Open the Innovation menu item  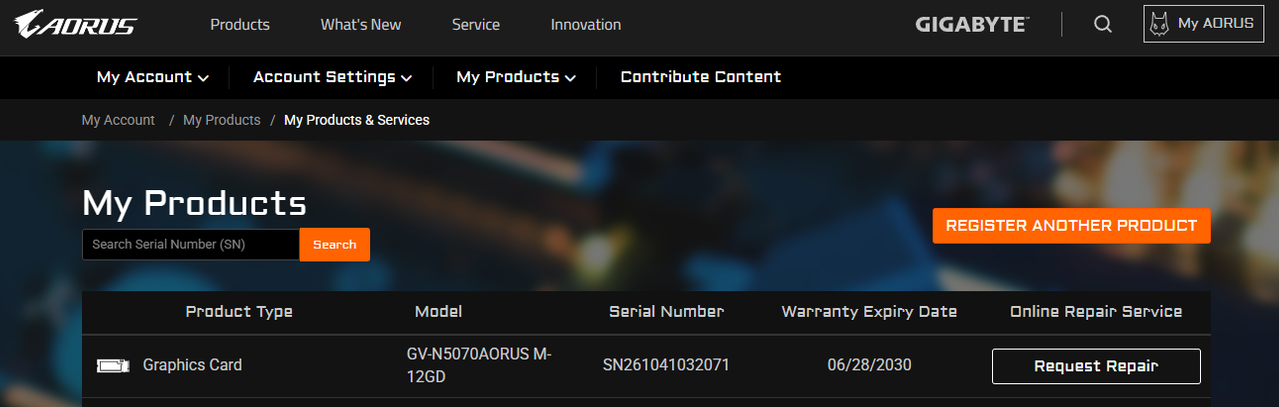(586, 24)
